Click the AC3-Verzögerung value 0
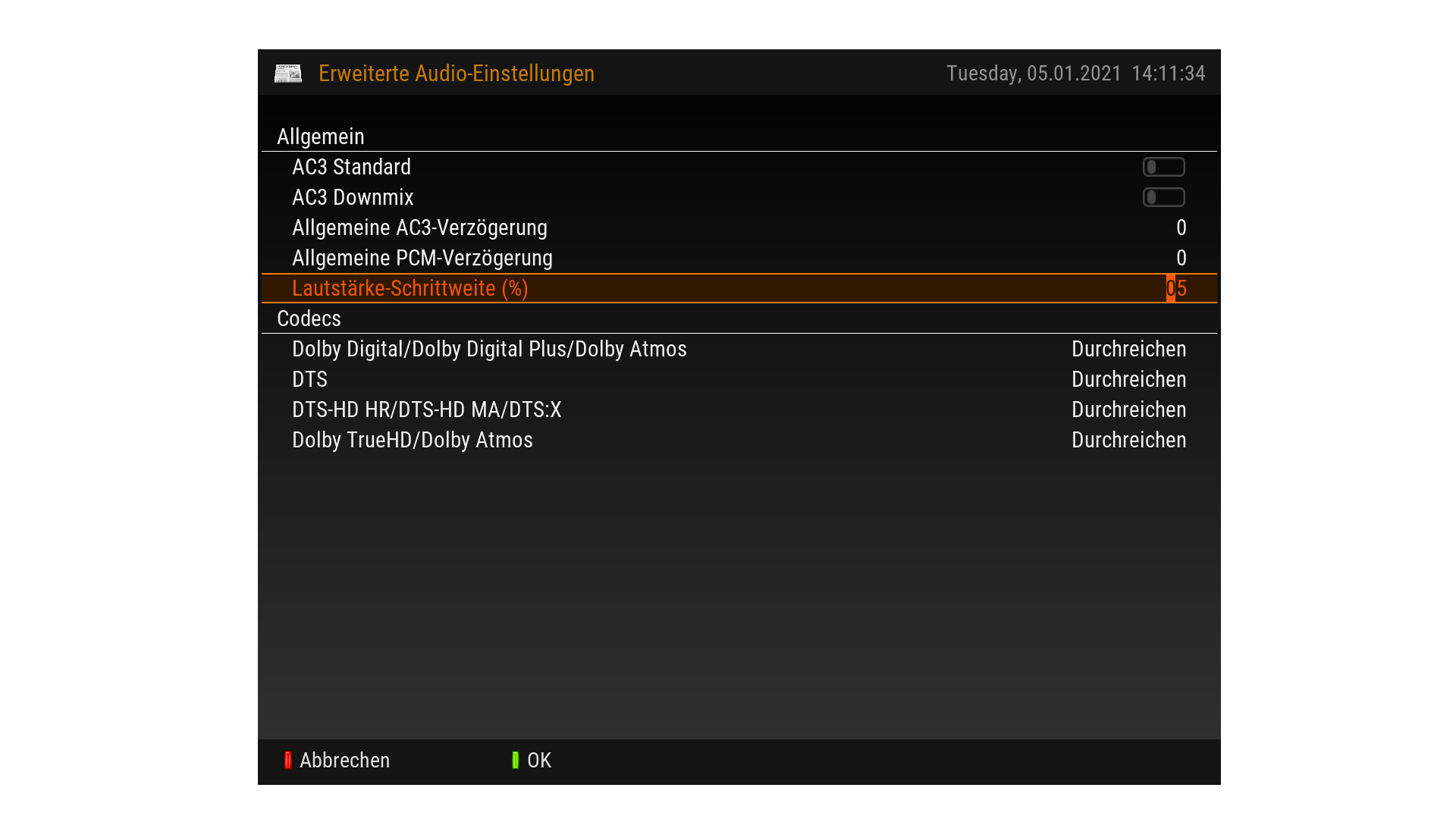This screenshot has height=819, width=1456. (x=1181, y=227)
